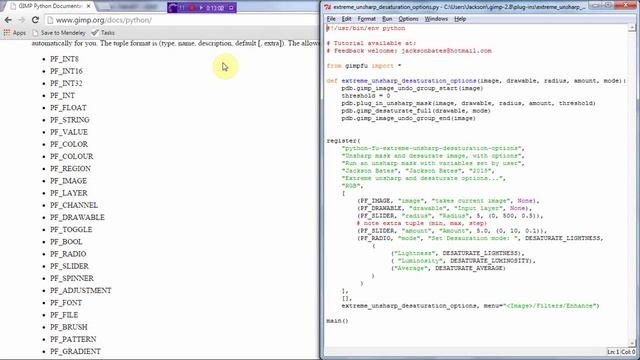The height and width of the screenshot is (360, 640).
Task: Click PF_CHANNEL in the list
Action: 74,205
